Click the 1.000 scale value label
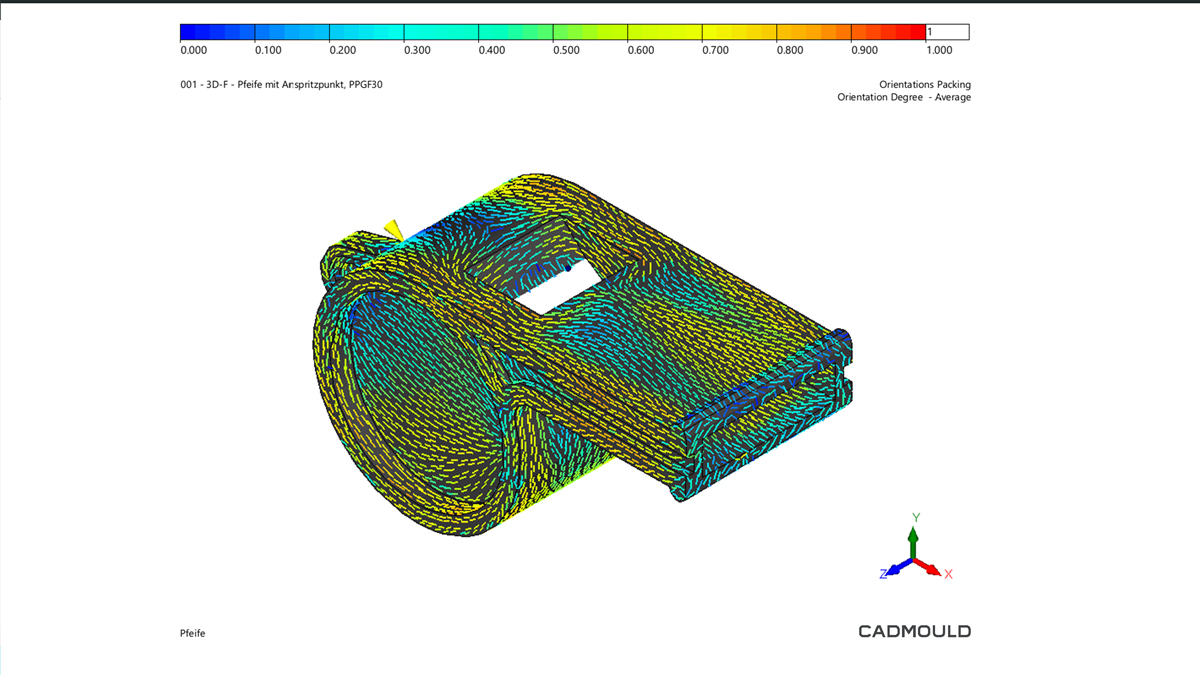1200x675 pixels. 939,50
